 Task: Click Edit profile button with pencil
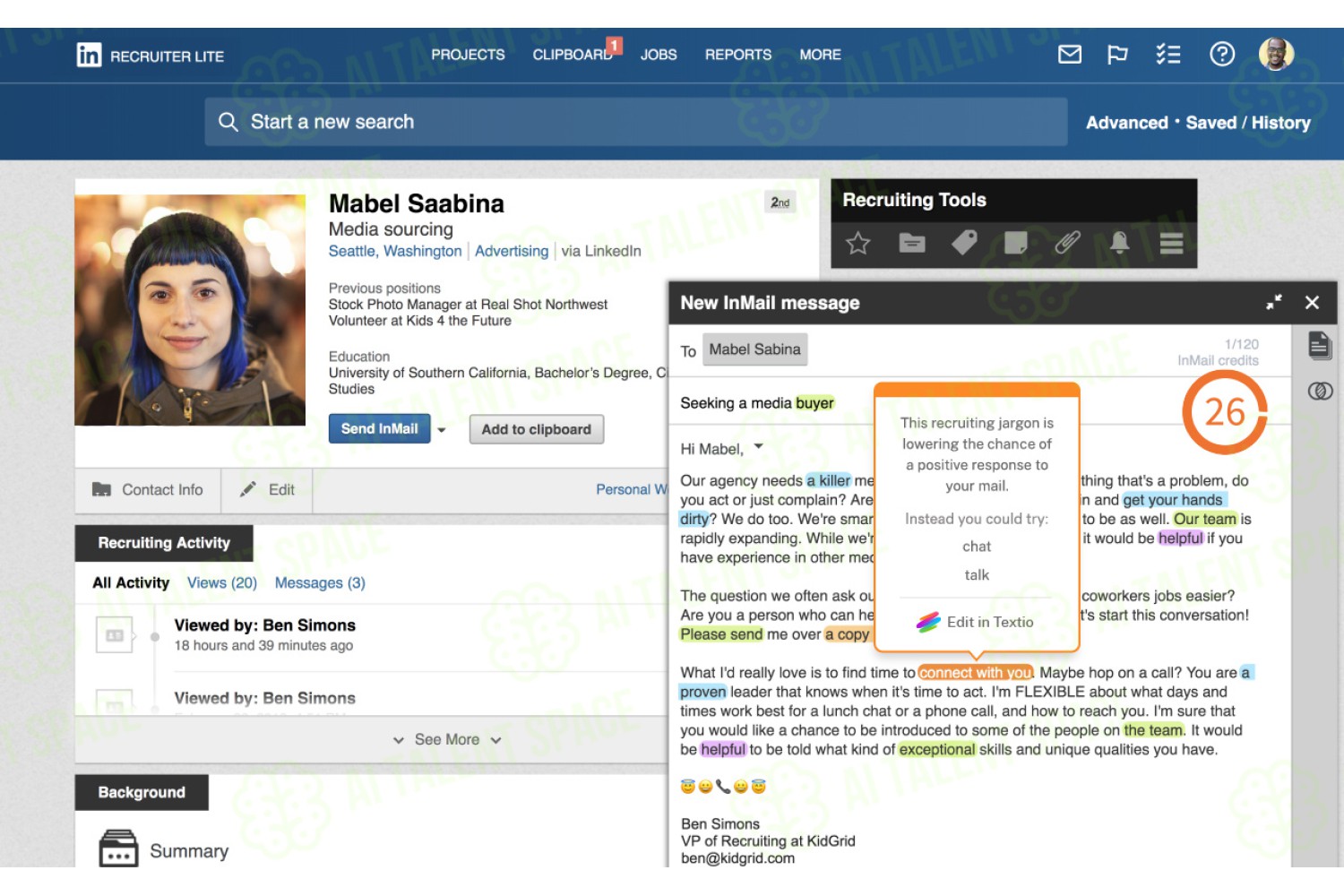pos(267,490)
